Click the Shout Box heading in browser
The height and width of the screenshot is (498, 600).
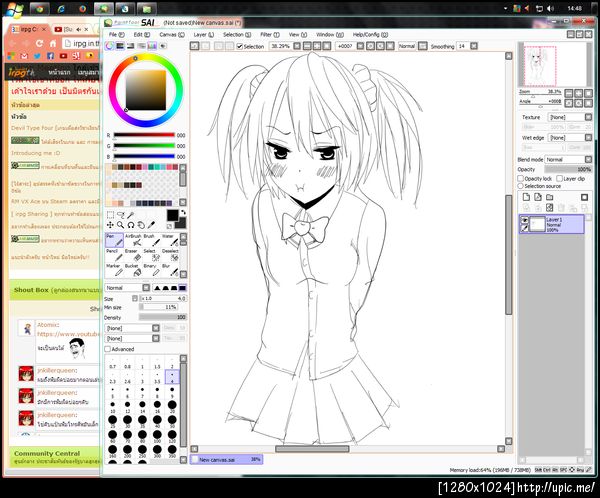[x=31, y=290]
